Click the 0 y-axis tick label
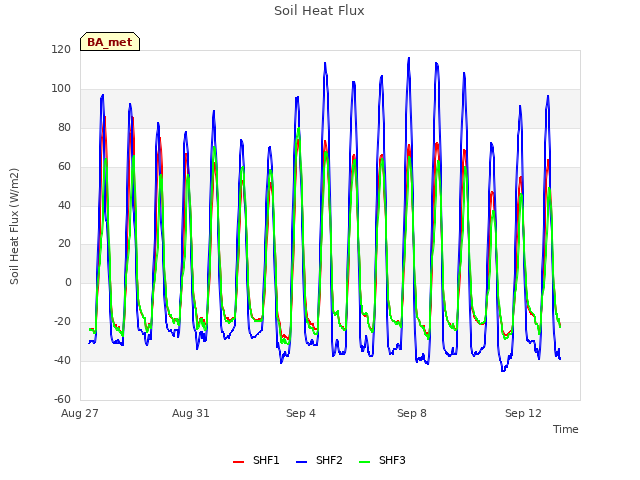The width and height of the screenshot is (640, 480). pyautogui.click(x=68, y=282)
